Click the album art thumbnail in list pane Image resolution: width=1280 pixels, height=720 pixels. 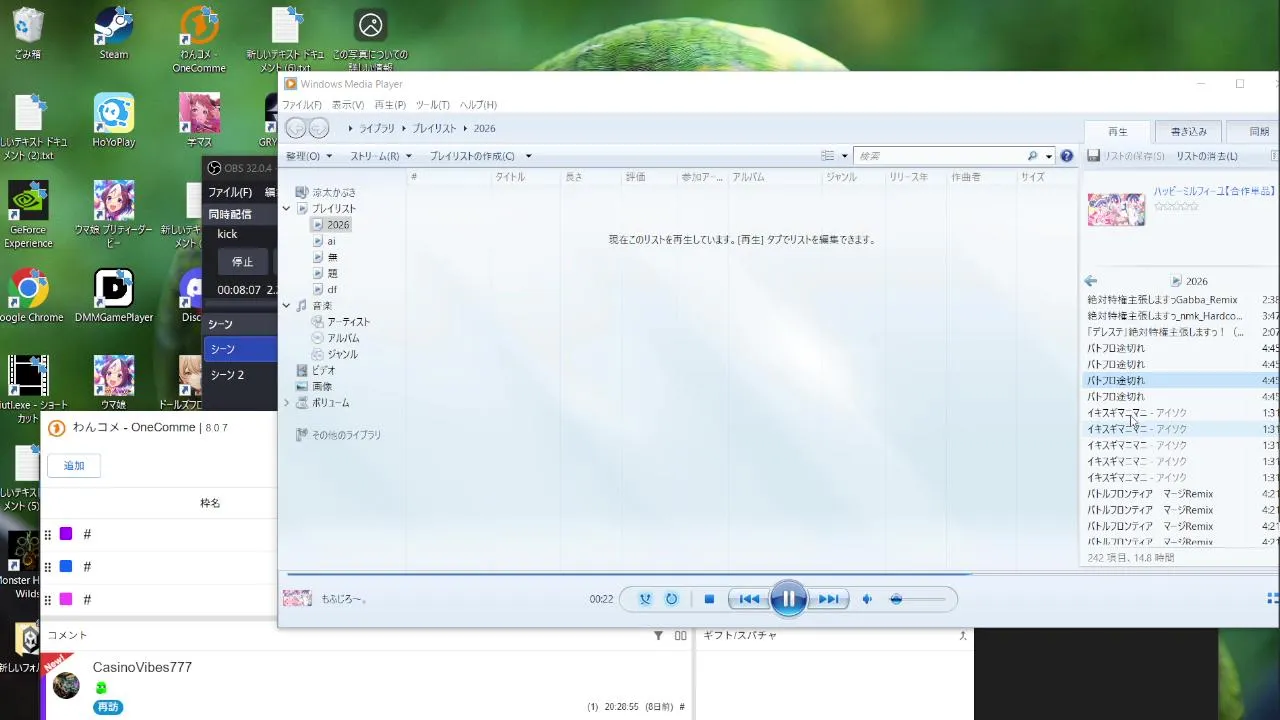(x=1116, y=209)
